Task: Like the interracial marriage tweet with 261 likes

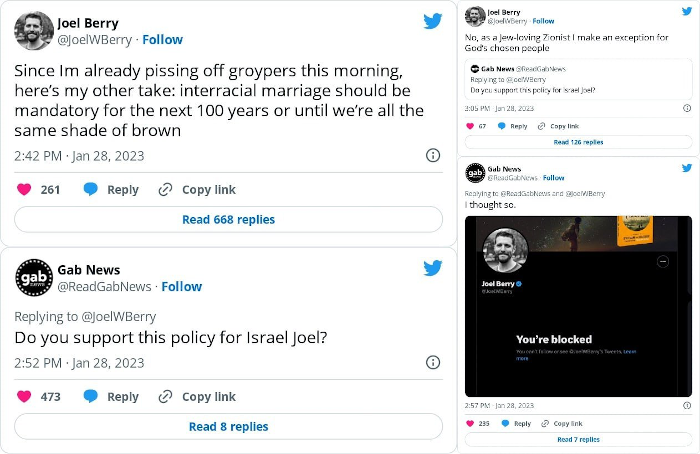Action: point(25,190)
